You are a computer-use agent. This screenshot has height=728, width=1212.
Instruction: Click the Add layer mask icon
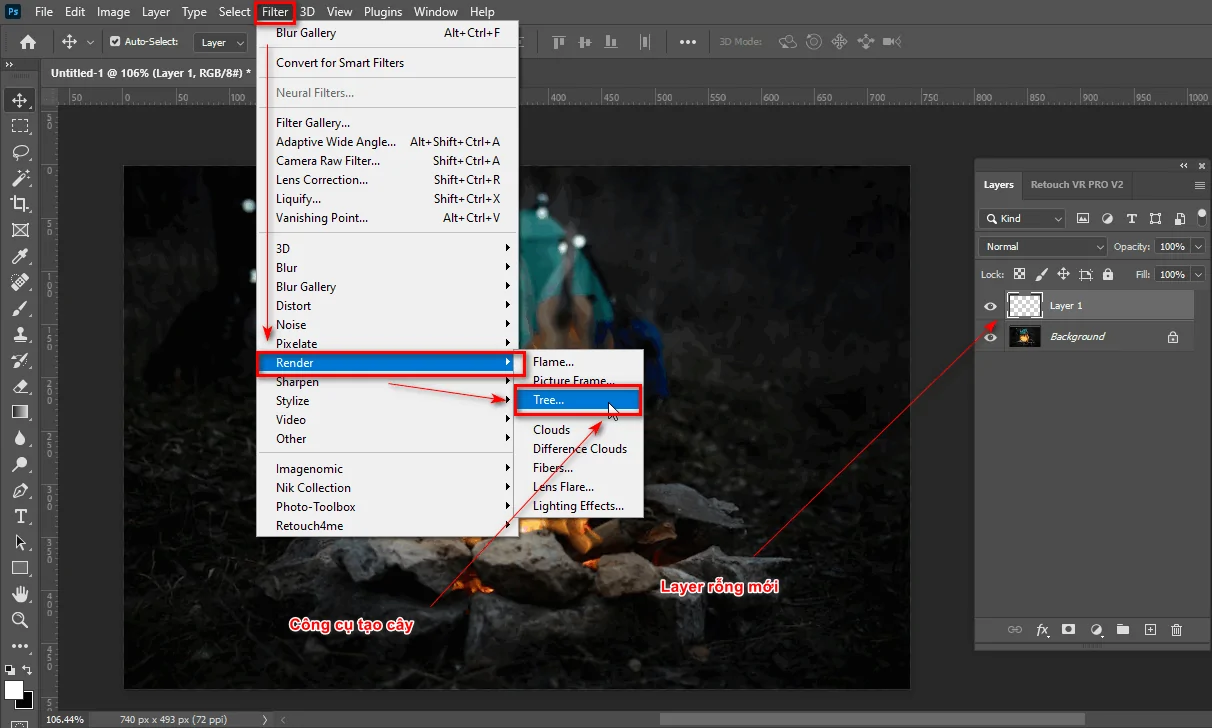coord(1068,630)
